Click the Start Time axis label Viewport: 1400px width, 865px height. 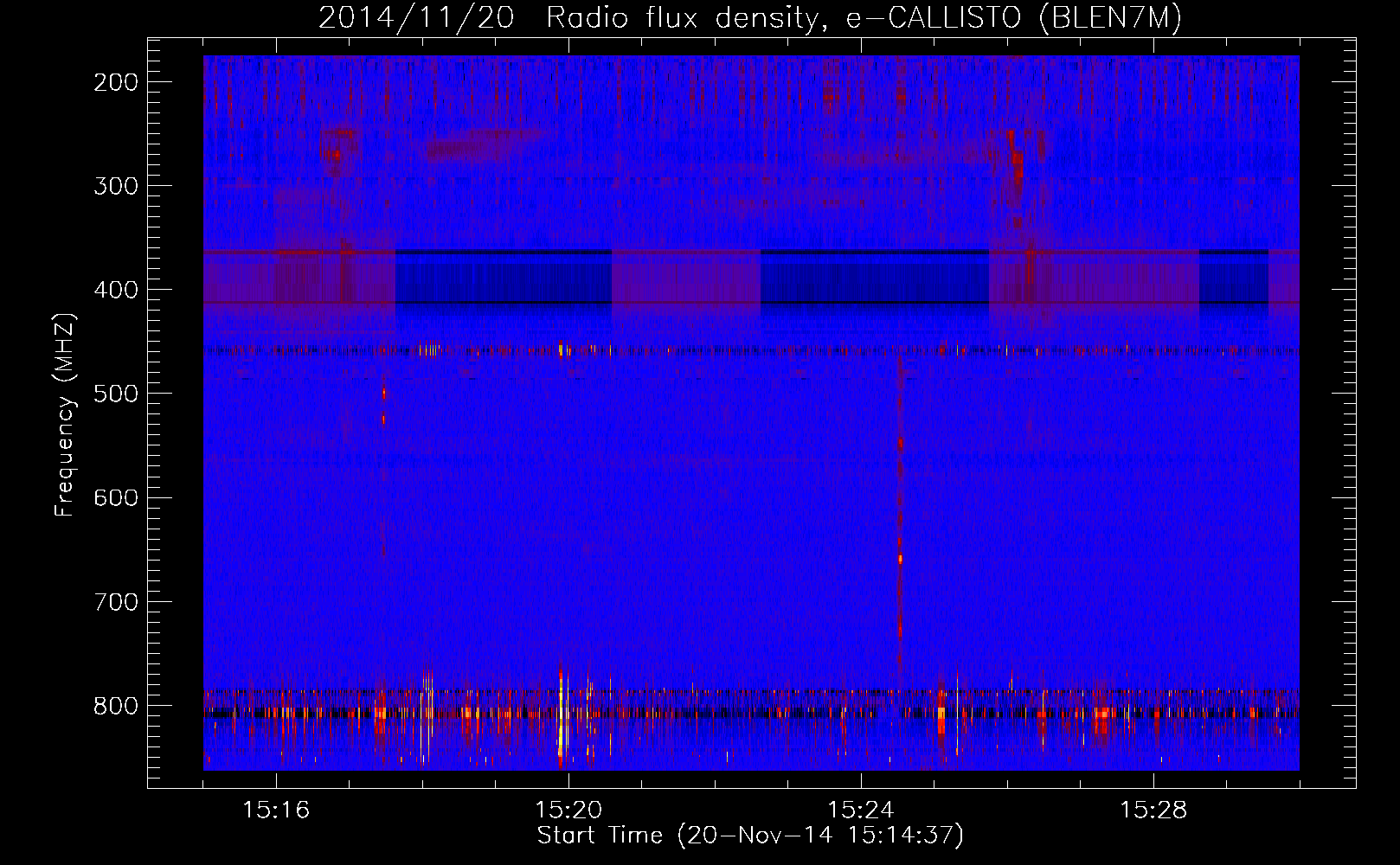coord(750,836)
